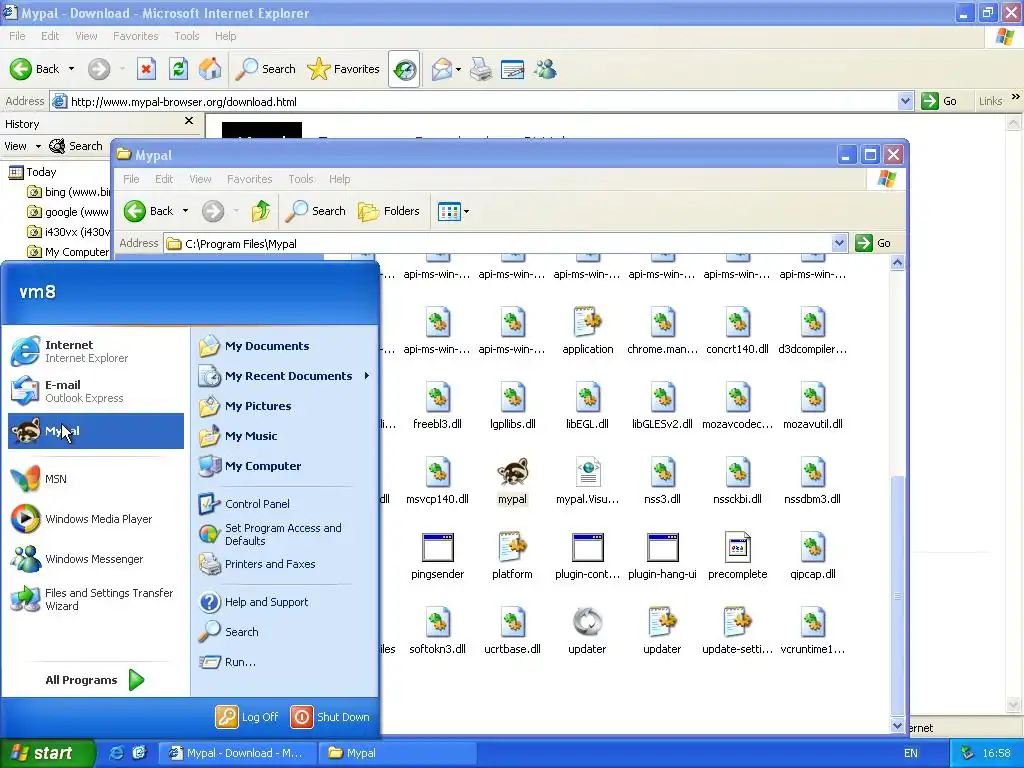Screen dimensions: 1024x768
Task: Click the IE Refresh toolbar button
Action: coord(178,69)
